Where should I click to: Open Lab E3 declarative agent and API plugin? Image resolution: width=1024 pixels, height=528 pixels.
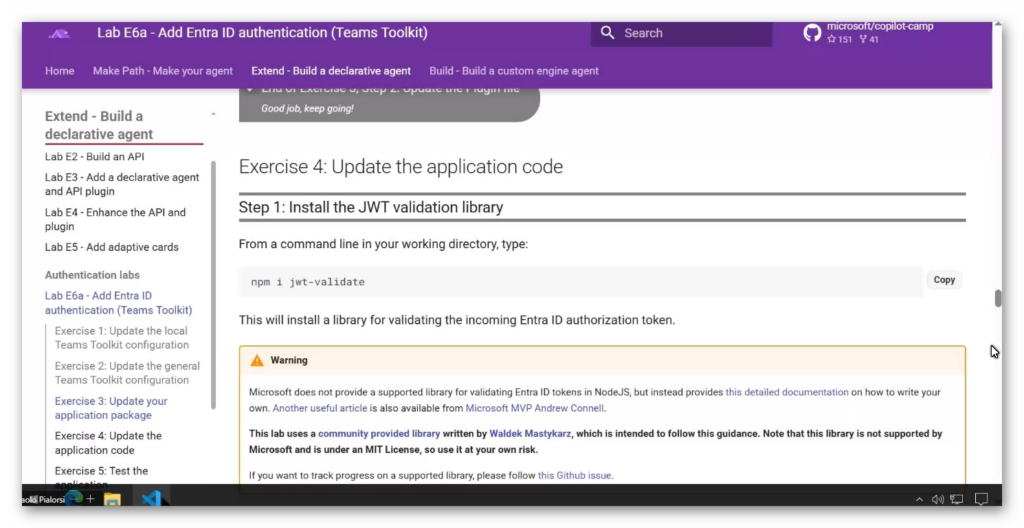point(122,184)
